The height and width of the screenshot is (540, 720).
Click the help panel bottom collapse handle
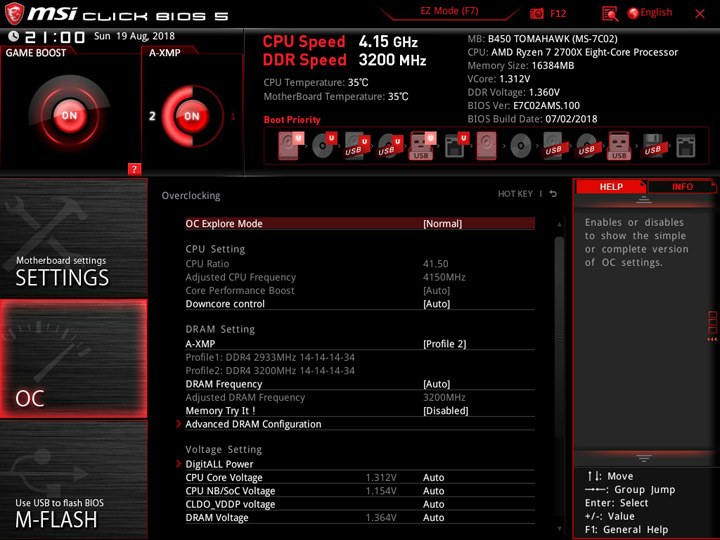[644, 458]
